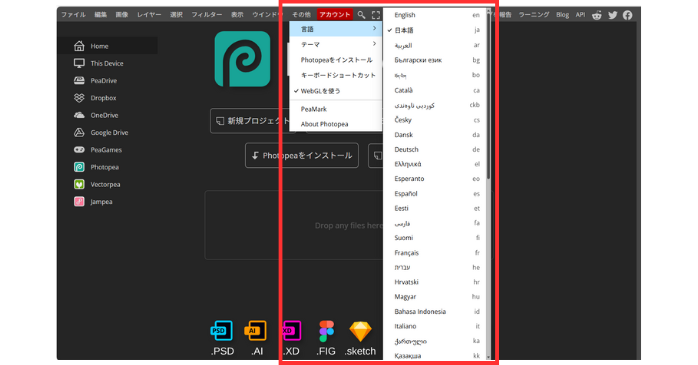Choose Español as the language

[x=434, y=194]
